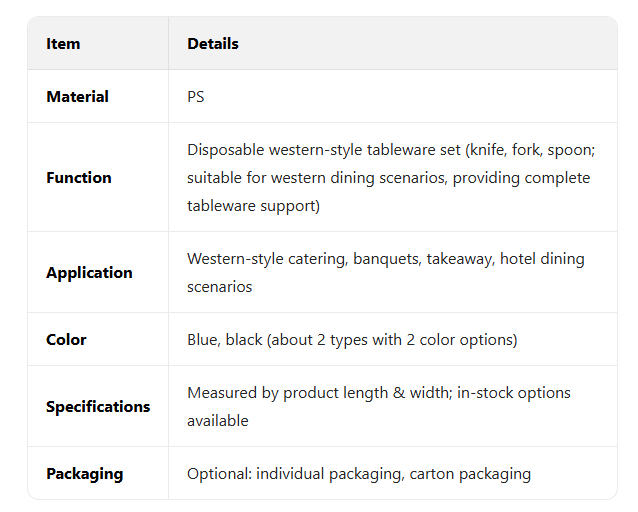The width and height of the screenshot is (638, 512).
Task: Click the PS material value cell
Action: (x=196, y=97)
